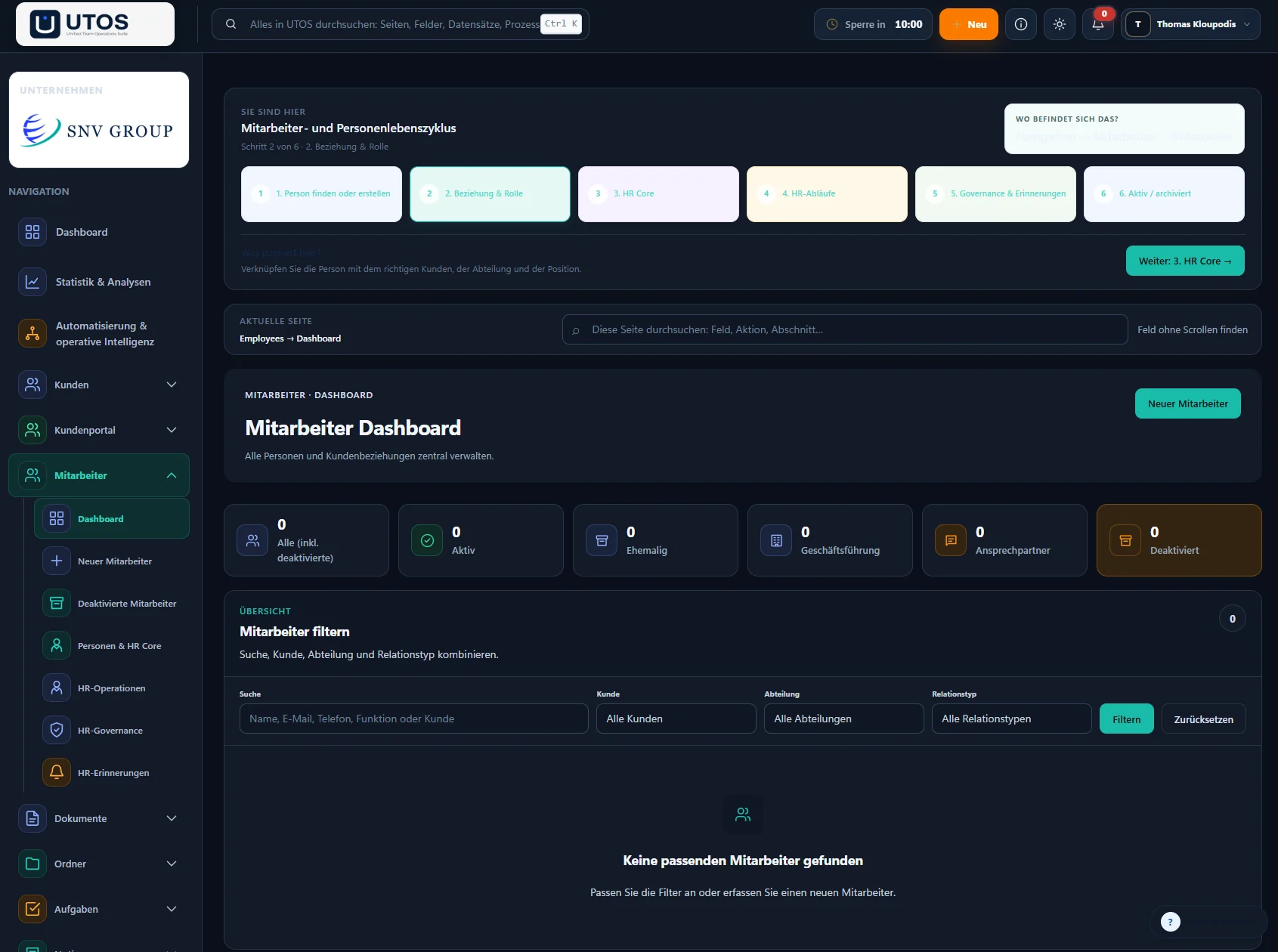This screenshot has height=952, width=1278.
Task: Click the Suche name/e-mail input
Action: pos(414,719)
